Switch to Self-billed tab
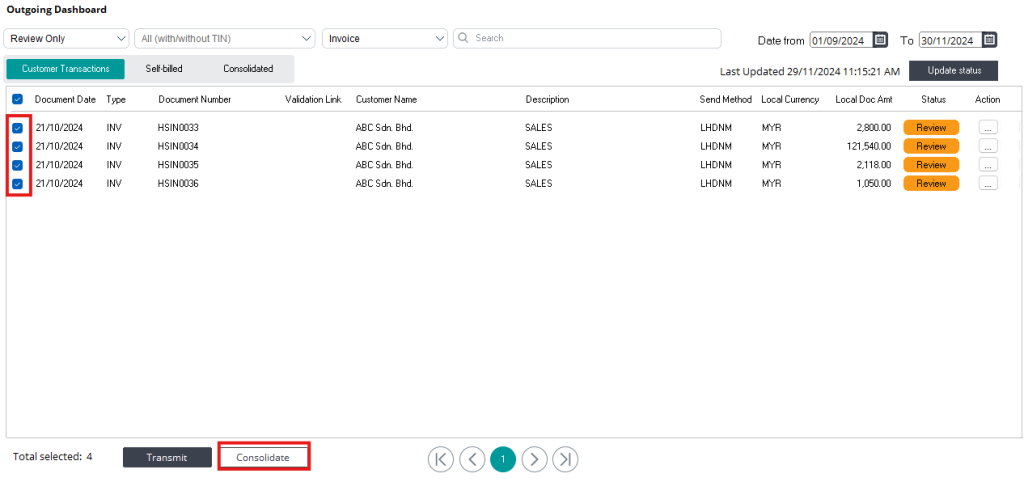This screenshot has height=482, width=1024. point(164,69)
